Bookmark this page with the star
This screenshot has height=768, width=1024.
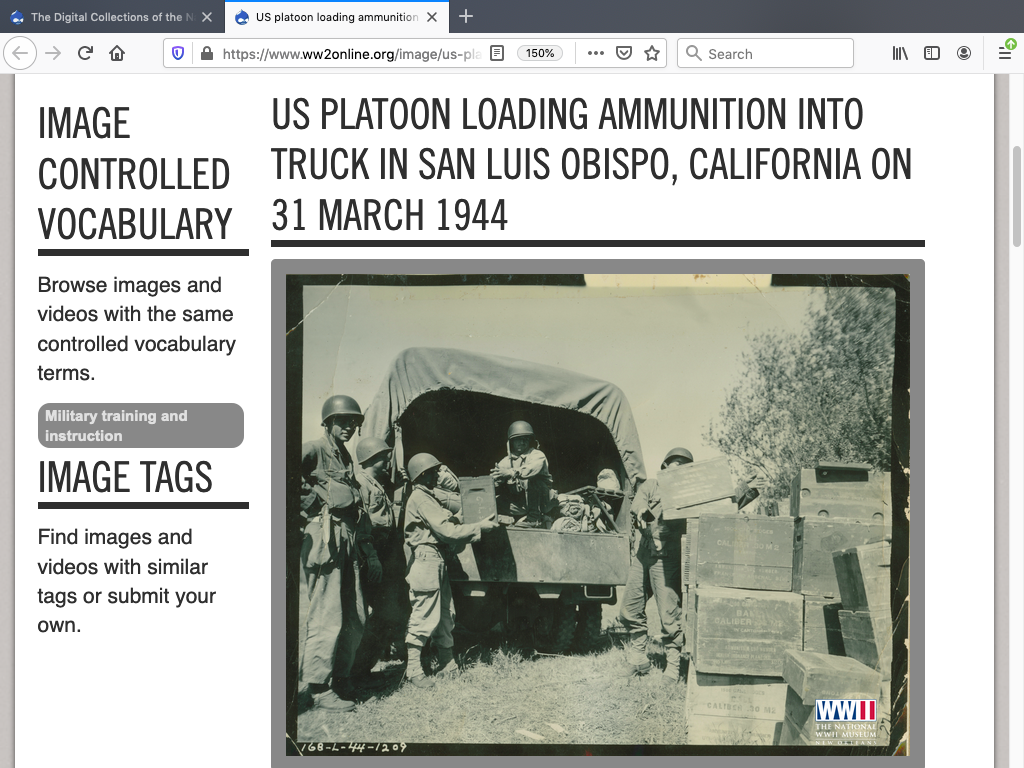652,54
